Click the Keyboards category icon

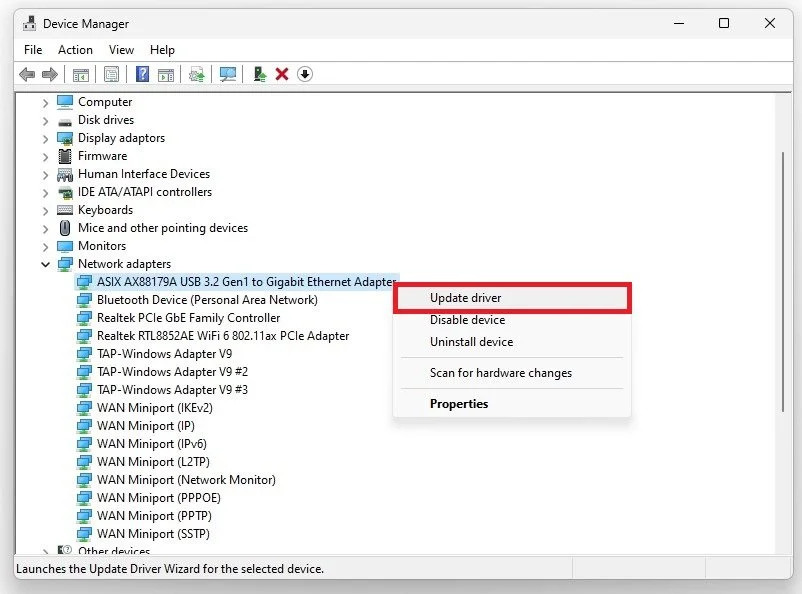(x=65, y=210)
